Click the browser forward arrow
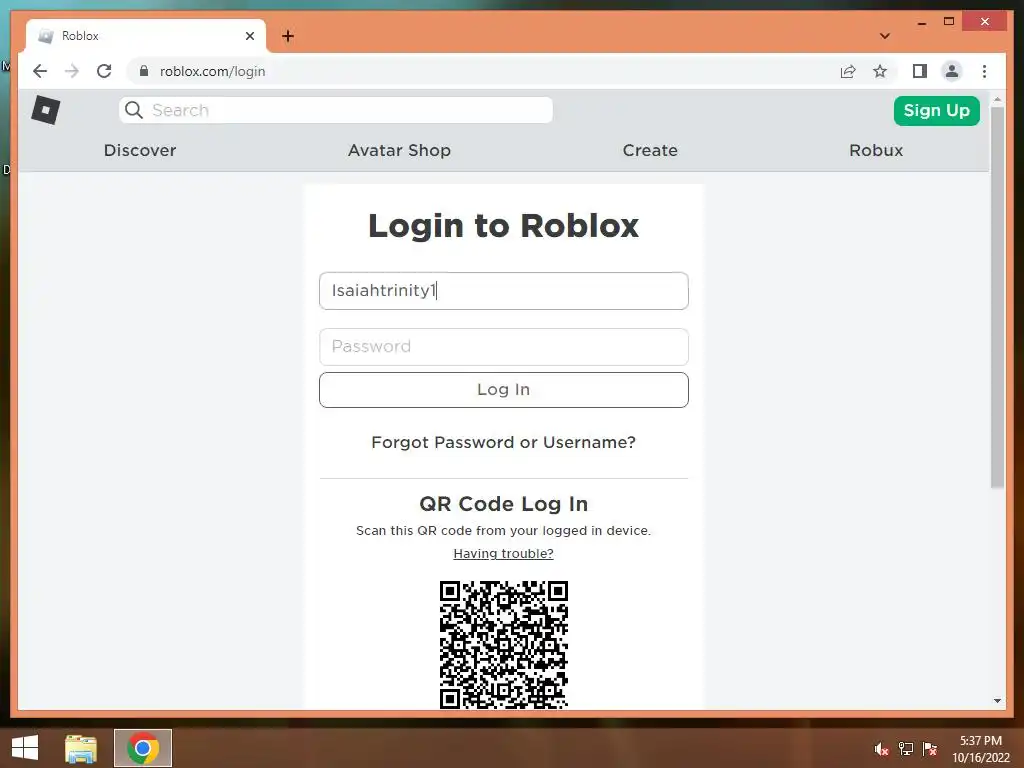The width and height of the screenshot is (1024, 768). coord(72,71)
